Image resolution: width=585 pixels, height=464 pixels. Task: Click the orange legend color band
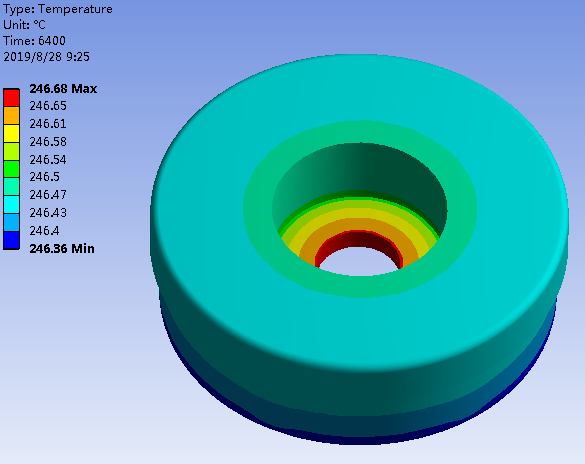pos(12,116)
